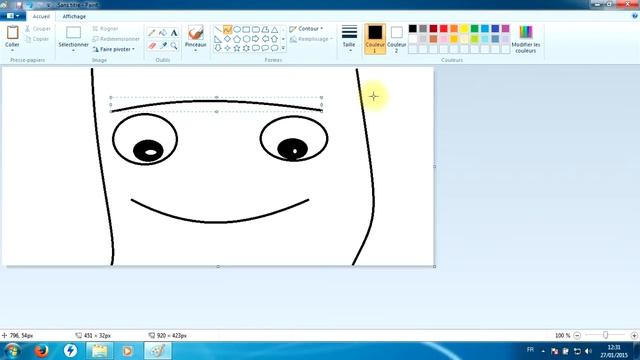
Task: Choose the triangle shape
Action: tap(274, 29)
